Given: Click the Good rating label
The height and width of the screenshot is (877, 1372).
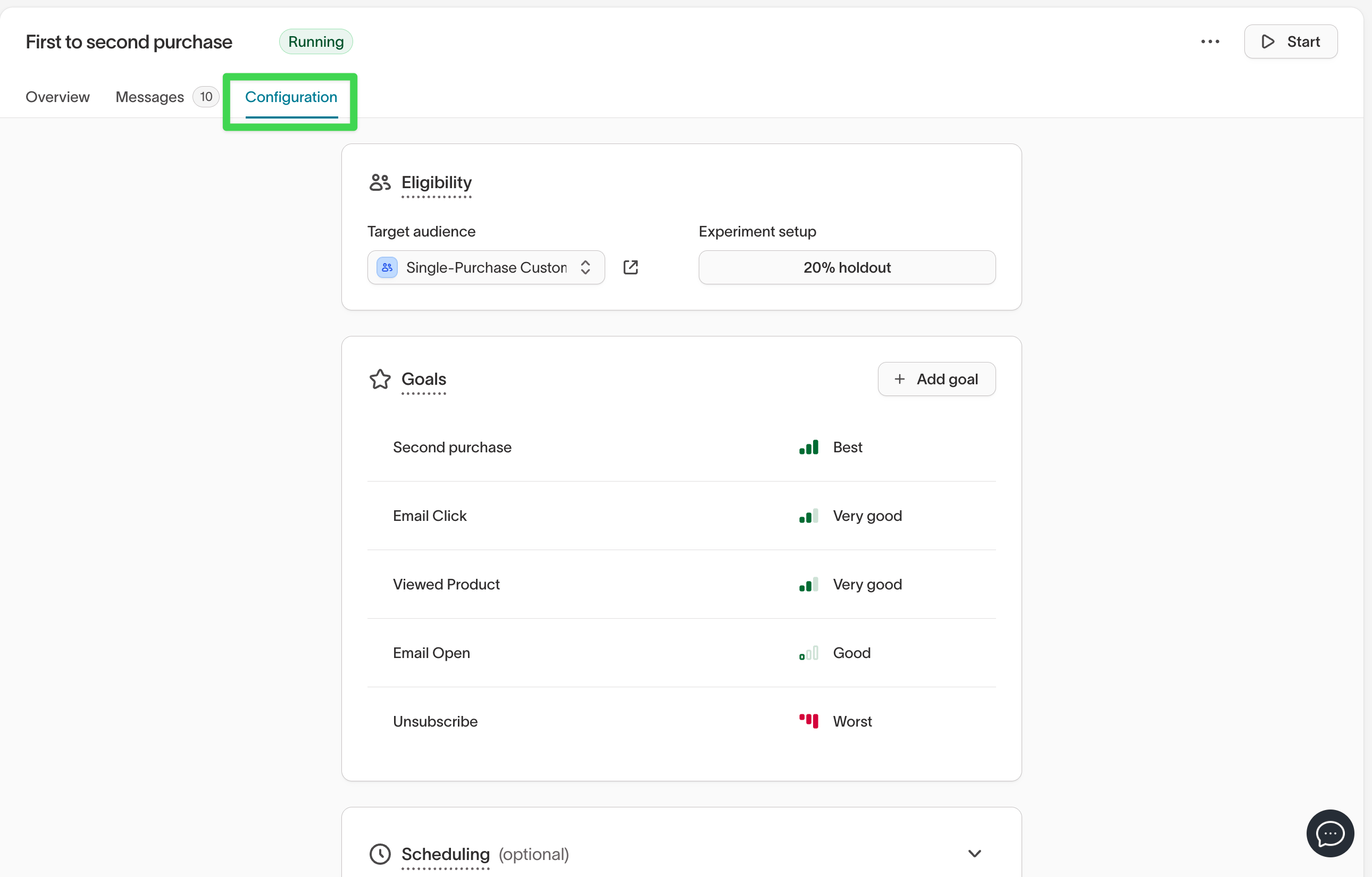Looking at the screenshot, I should 852,653.
